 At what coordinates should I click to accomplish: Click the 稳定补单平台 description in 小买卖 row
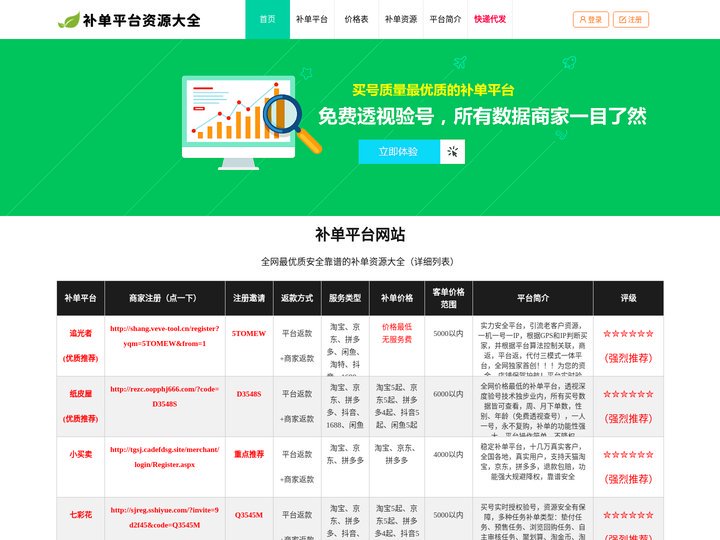point(533,461)
